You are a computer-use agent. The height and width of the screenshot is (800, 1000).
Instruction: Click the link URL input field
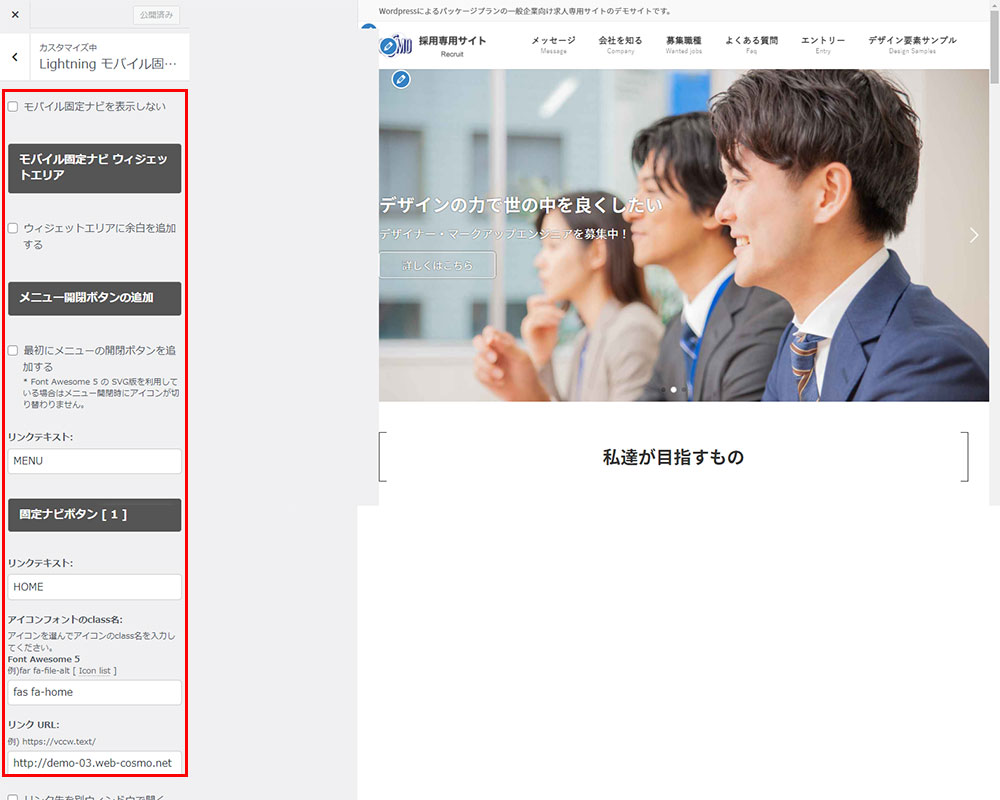point(95,763)
